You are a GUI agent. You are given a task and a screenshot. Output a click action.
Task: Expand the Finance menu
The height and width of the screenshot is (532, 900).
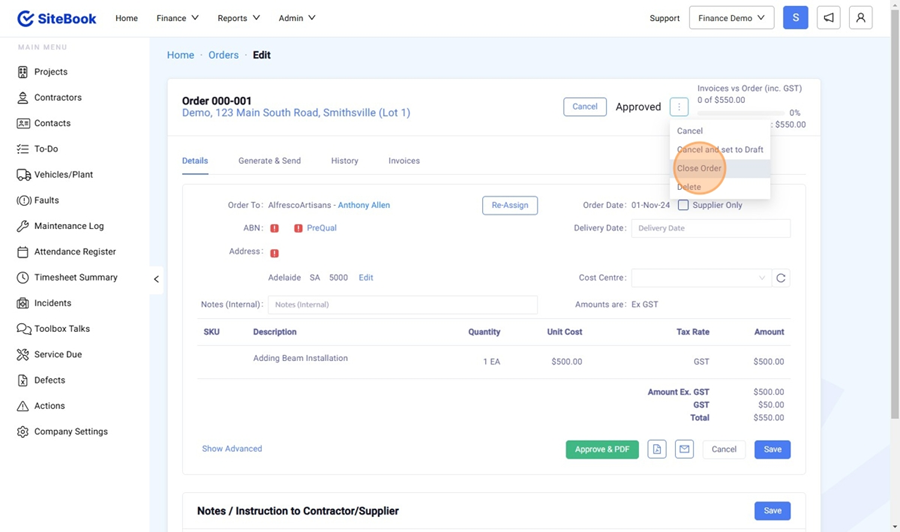177,18
